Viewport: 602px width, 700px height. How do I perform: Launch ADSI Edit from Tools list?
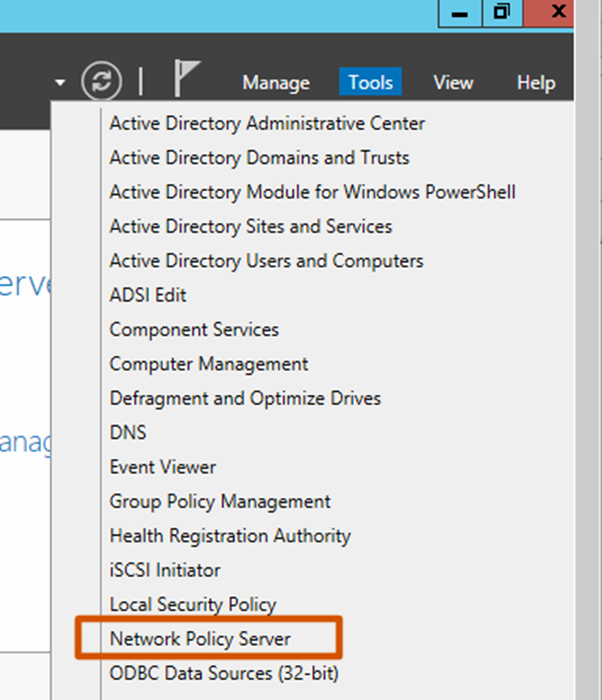click(x=148, y=295)
